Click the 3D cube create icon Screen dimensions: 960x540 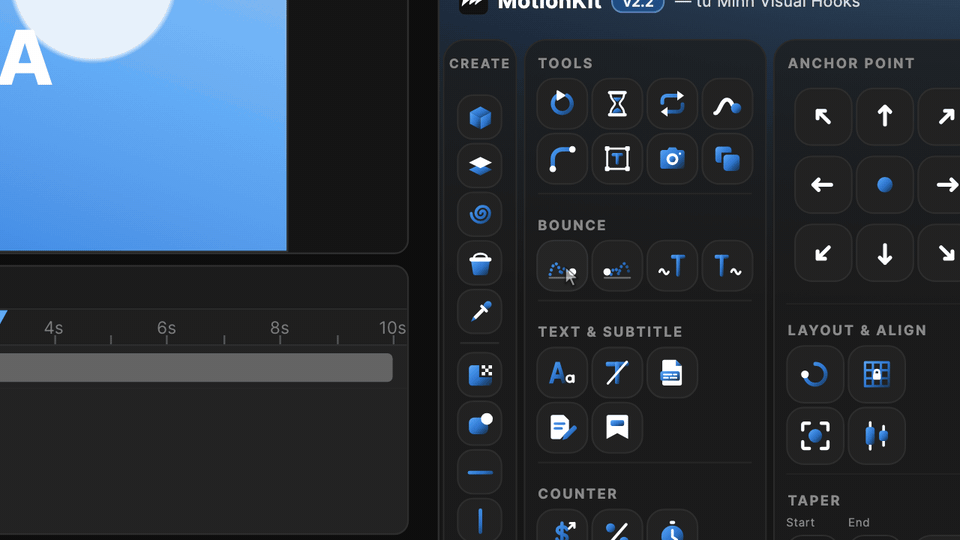(480, 117)
